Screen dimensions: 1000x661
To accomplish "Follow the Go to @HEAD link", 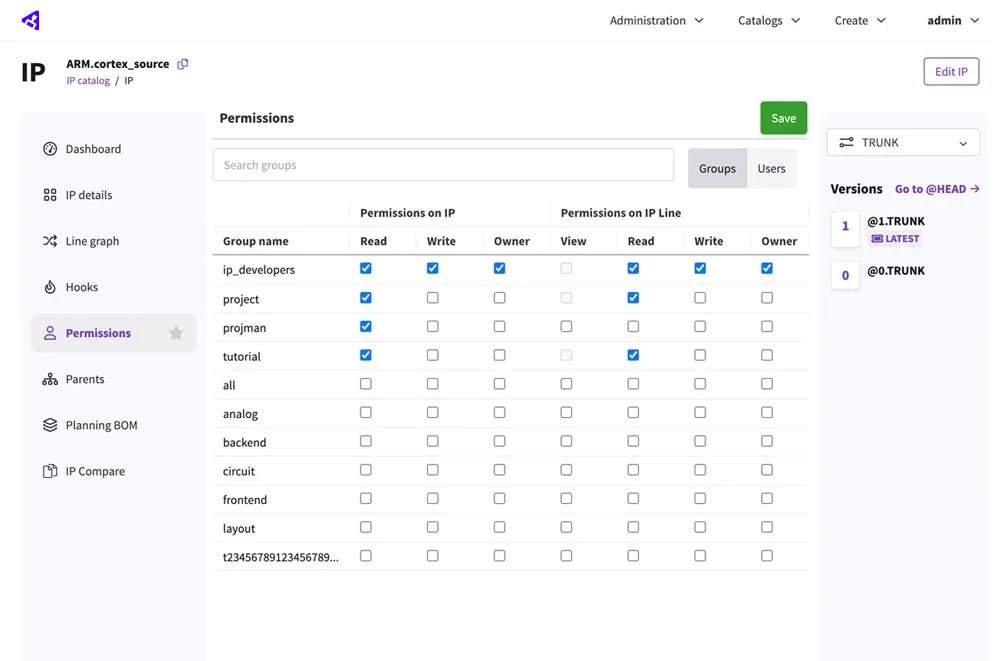I will pyautogui.click(x=936, y=188).
